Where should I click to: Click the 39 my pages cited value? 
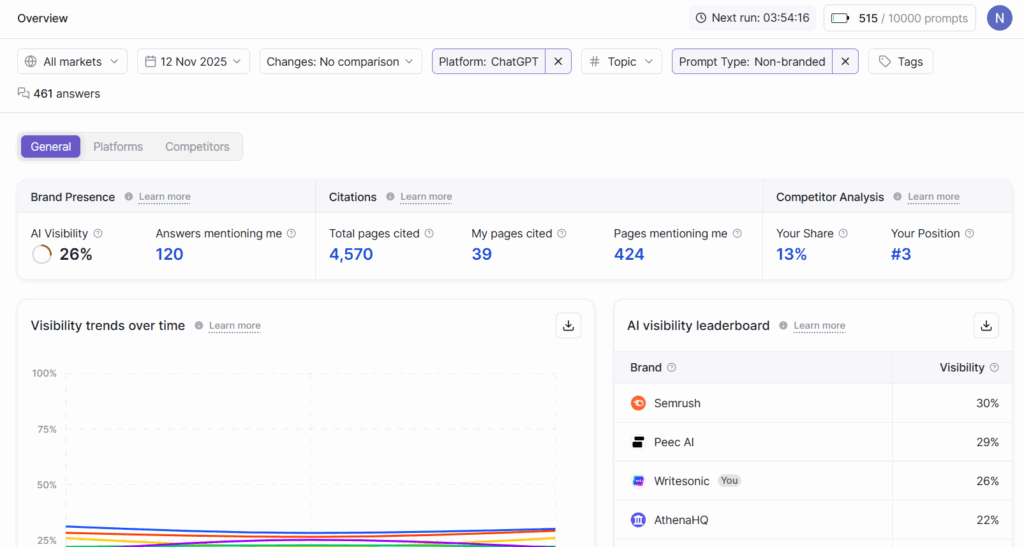481,255
